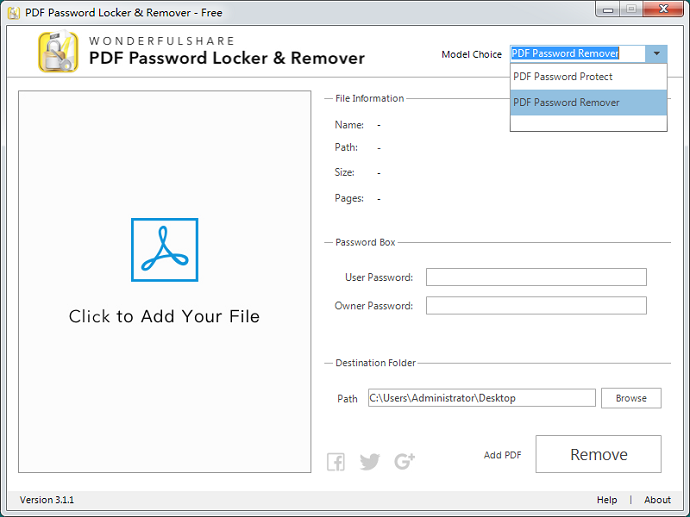Focus the User Password field
The height and width of the screenshot is (517, 690).
536,277
